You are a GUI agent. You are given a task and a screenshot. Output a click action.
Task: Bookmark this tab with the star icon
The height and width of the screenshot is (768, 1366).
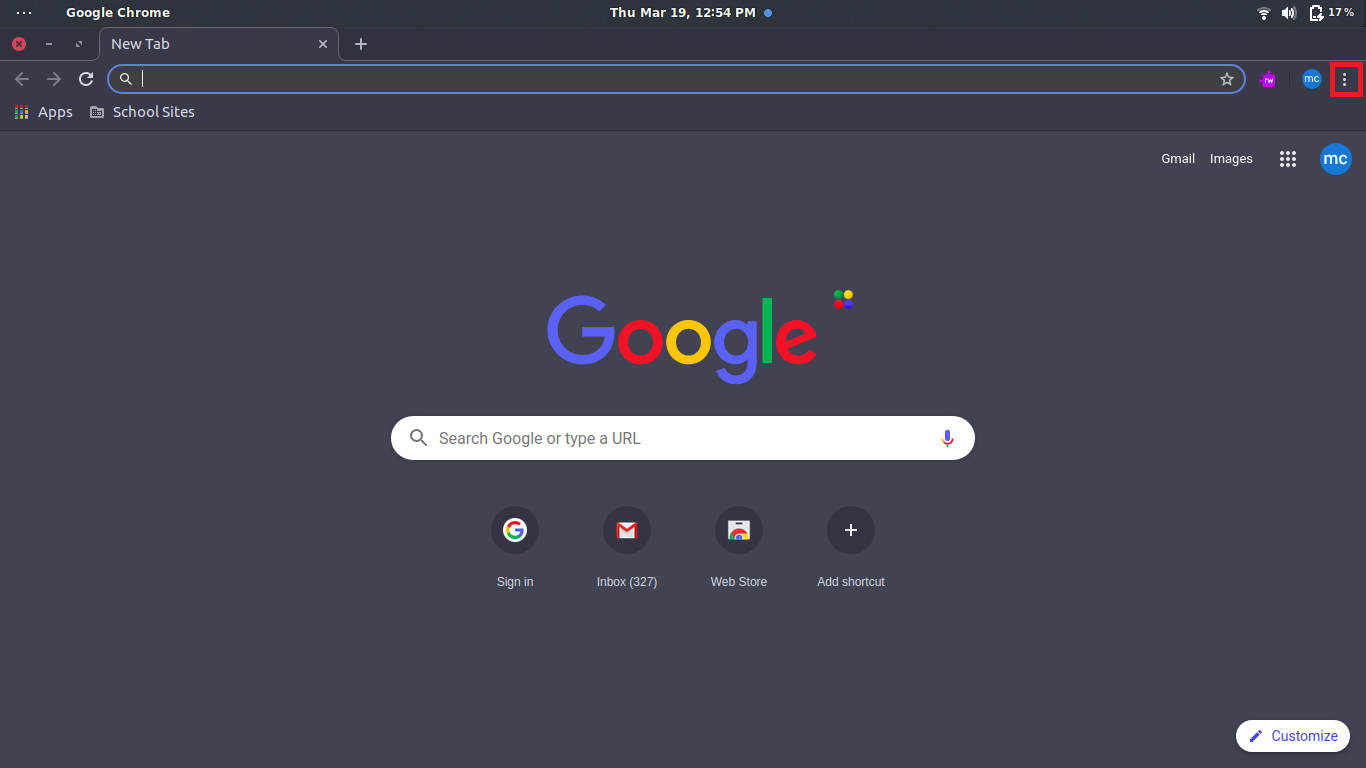pyautogui.click(x=1227, y=79)
